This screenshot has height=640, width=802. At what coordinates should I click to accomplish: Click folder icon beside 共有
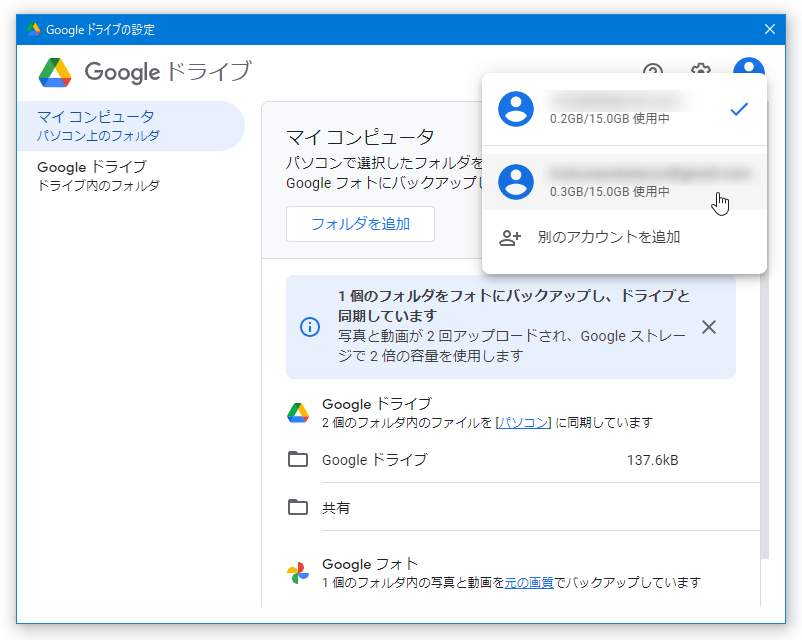[x=298, y=507]
